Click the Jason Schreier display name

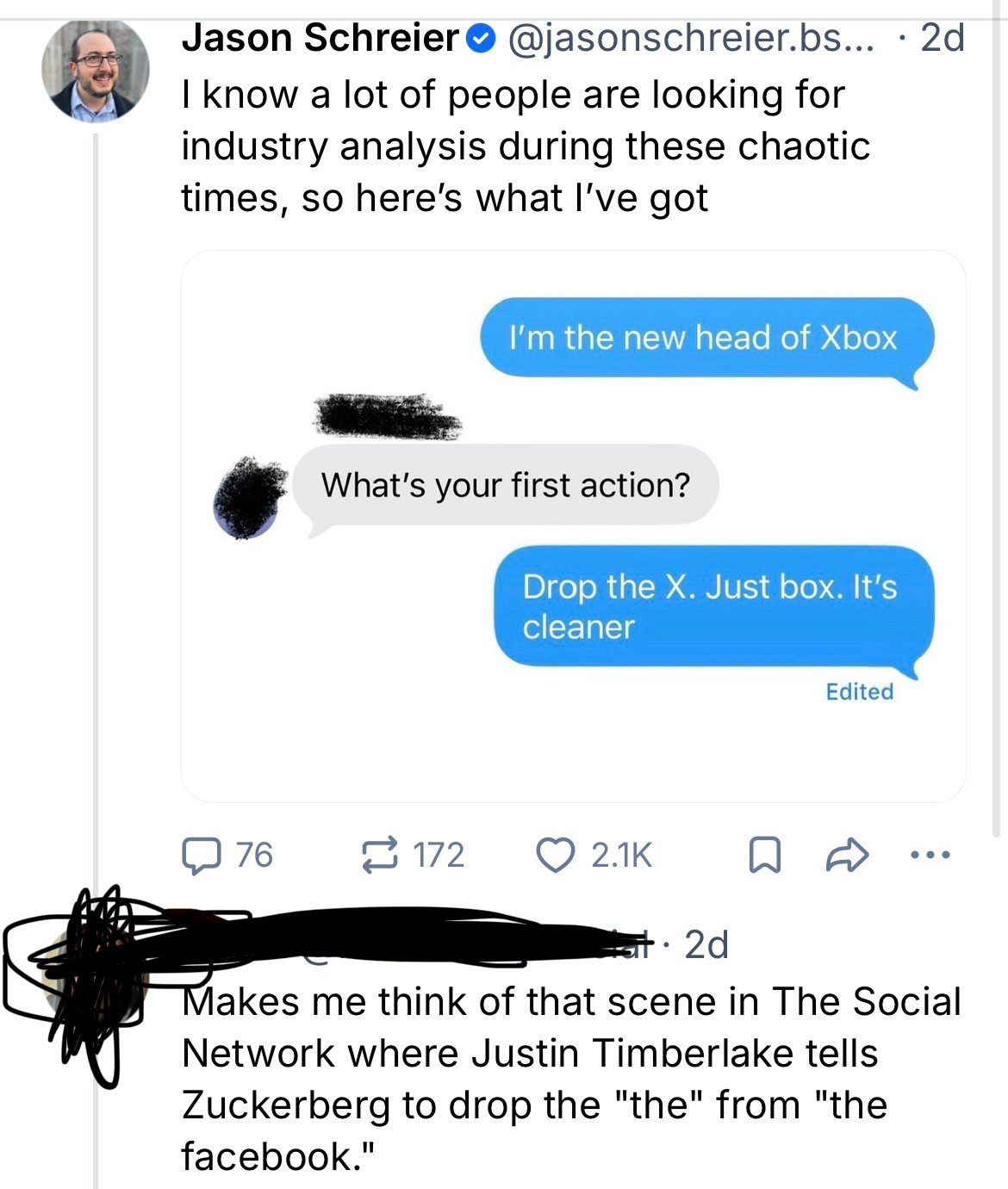(x=320, y=39)
